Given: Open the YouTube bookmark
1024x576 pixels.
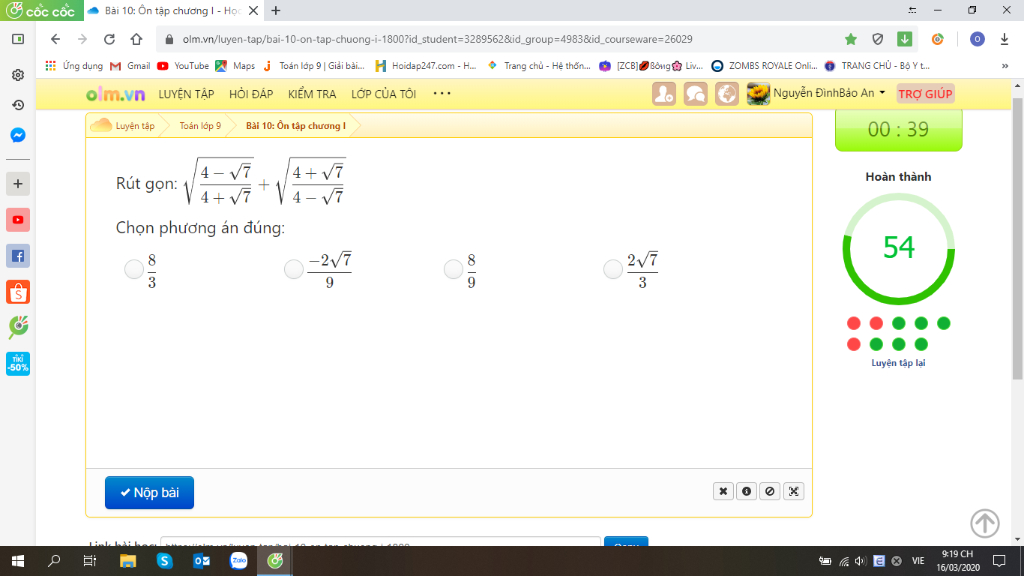Looking at the screenshot, I should click(x=183, y=66).
